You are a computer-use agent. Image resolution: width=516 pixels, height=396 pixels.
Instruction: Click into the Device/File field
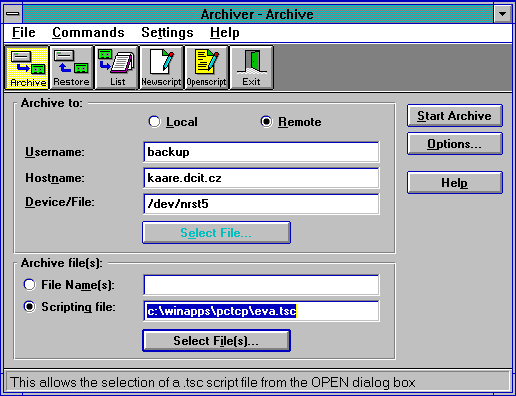click(x=261, y=204)
